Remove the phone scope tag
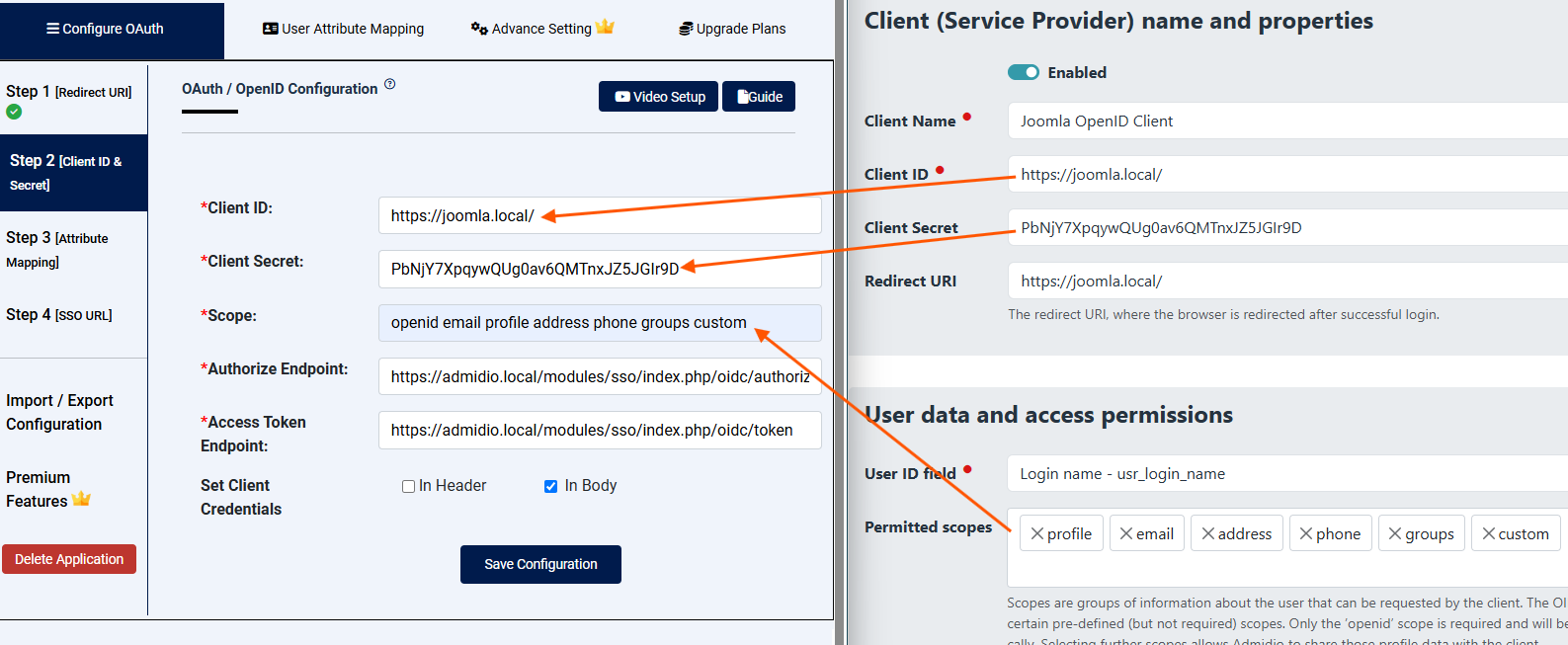 [1305, 534]
